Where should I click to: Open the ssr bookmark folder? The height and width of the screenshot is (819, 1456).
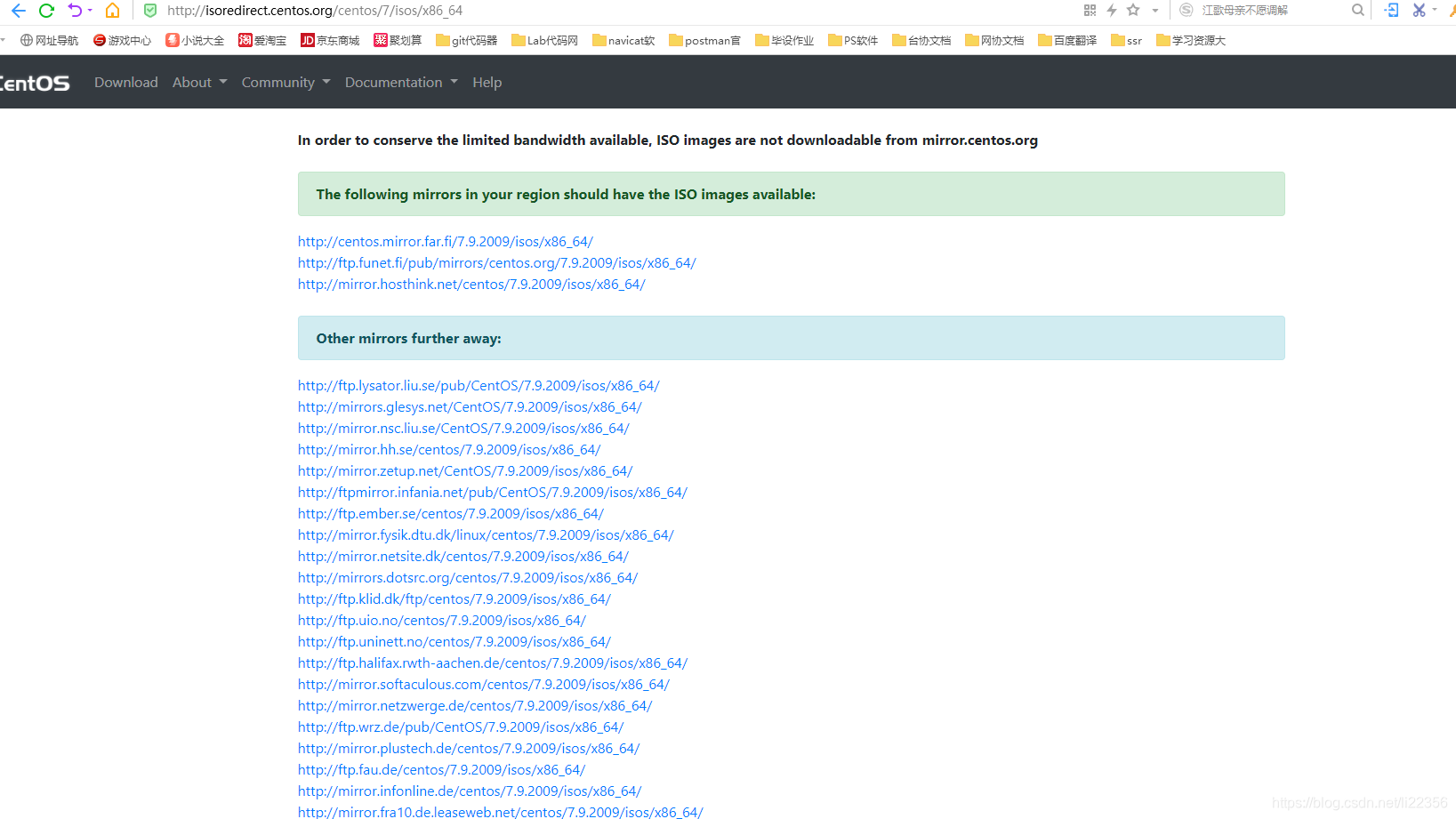(1127, 40)
